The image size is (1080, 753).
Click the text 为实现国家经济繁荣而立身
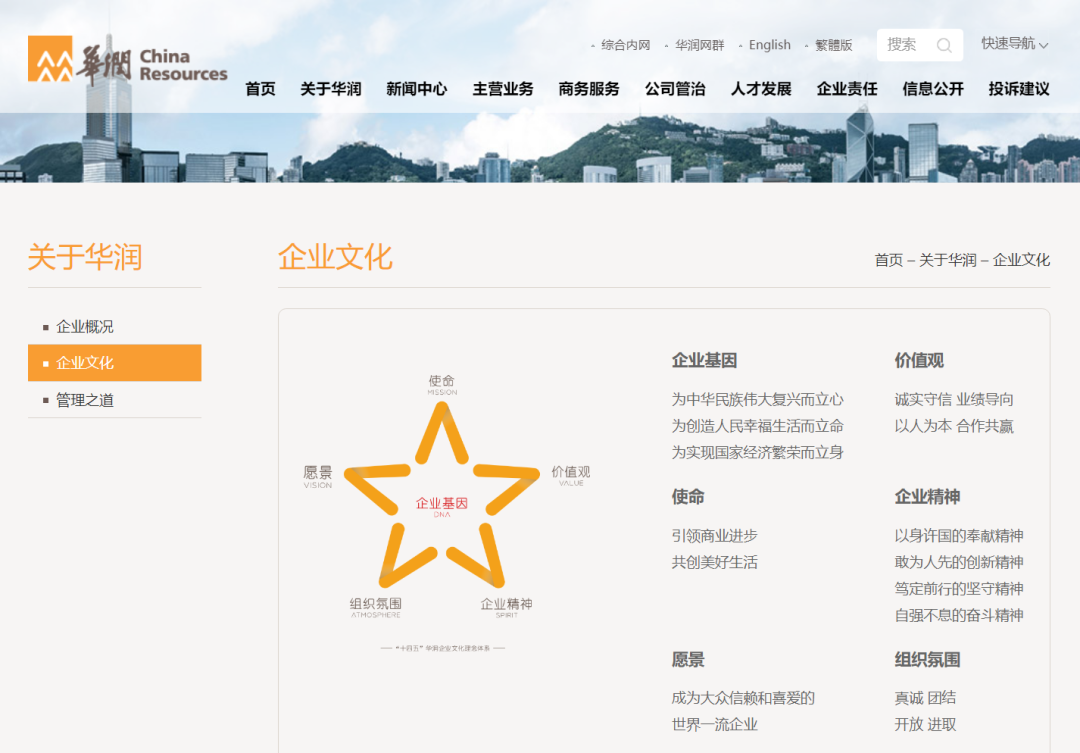pos(758,453)
